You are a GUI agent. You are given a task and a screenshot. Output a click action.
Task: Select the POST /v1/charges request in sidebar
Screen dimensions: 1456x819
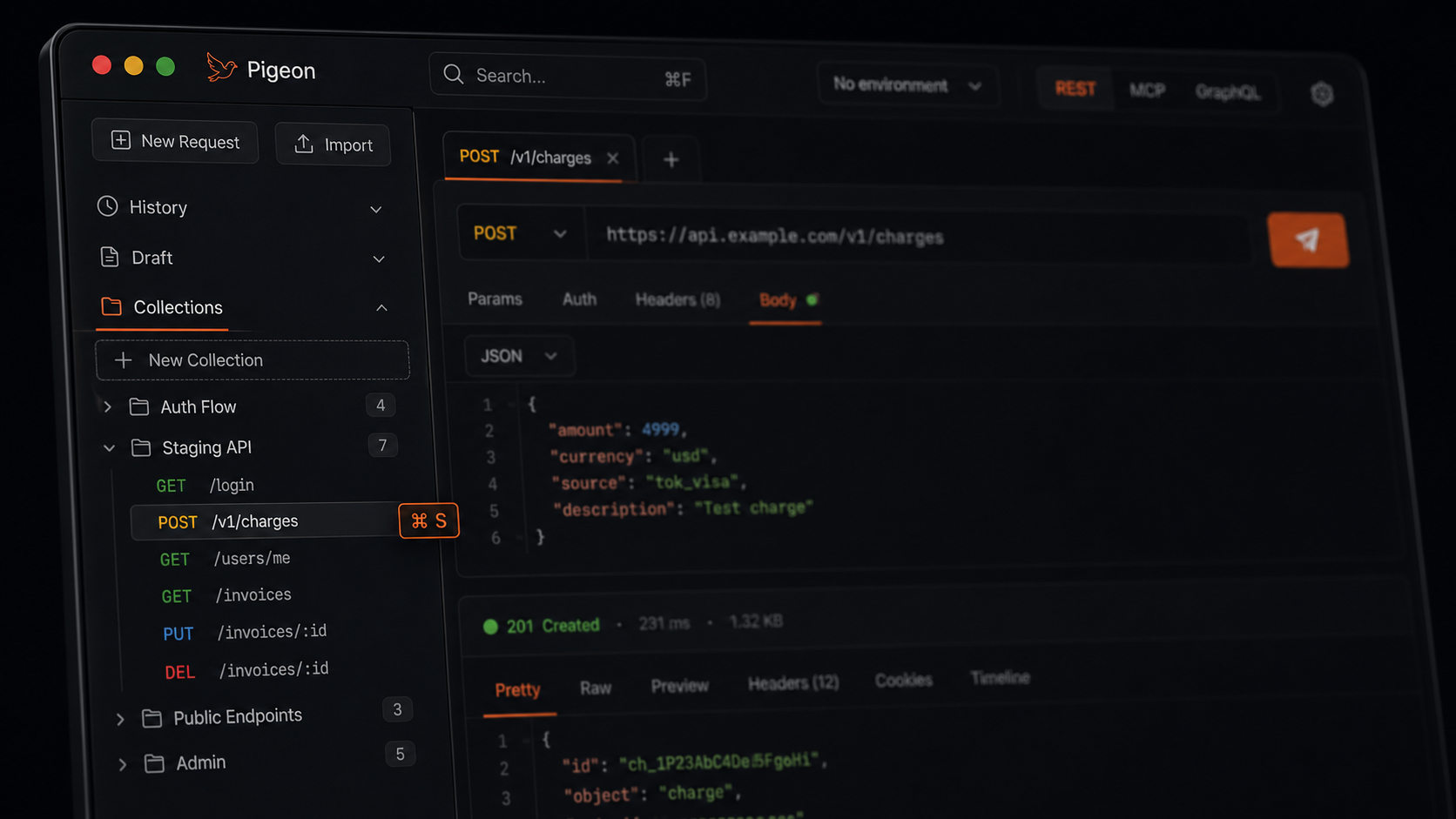(266, 521)
